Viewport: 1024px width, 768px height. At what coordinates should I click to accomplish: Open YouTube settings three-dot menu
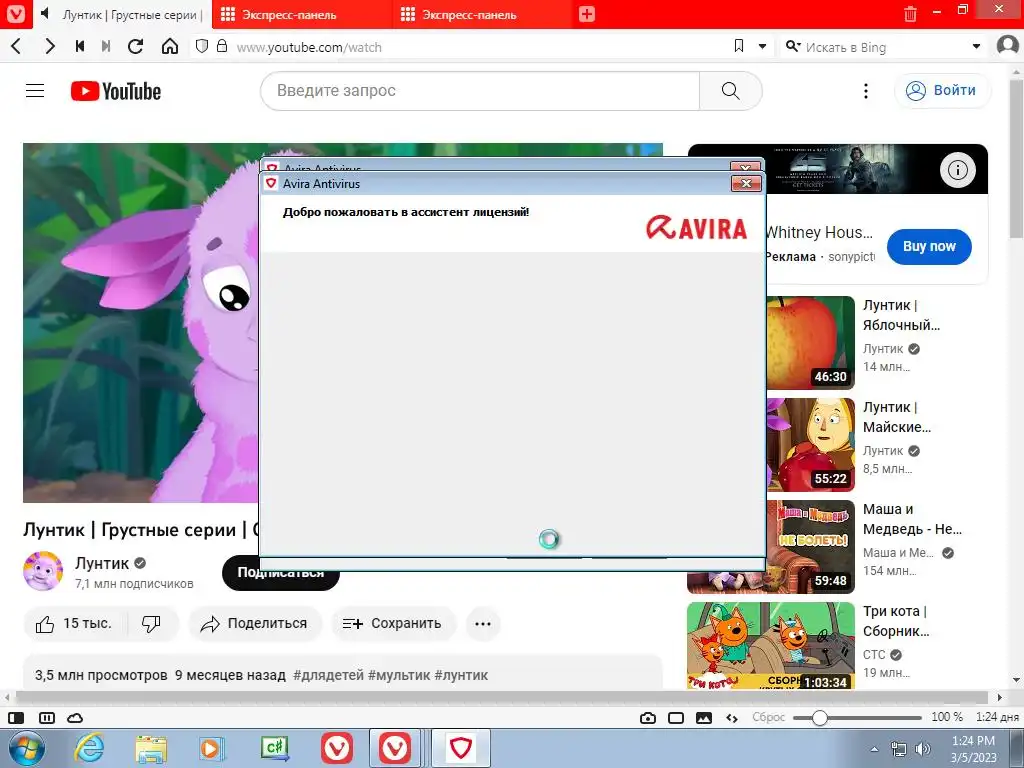coord(866,91)
